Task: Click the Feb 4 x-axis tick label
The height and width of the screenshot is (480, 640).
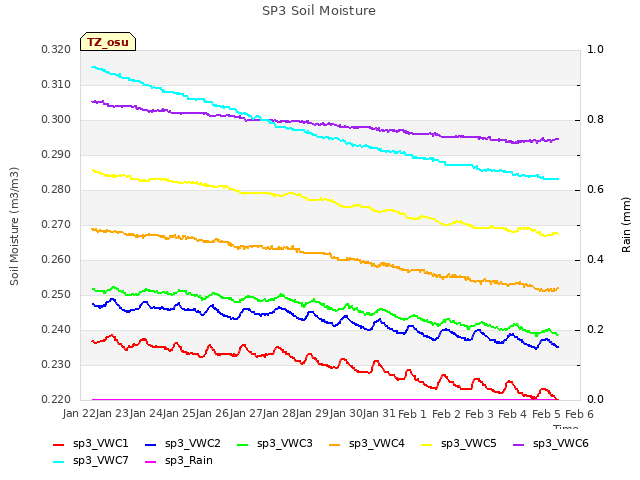Action: 513,414
